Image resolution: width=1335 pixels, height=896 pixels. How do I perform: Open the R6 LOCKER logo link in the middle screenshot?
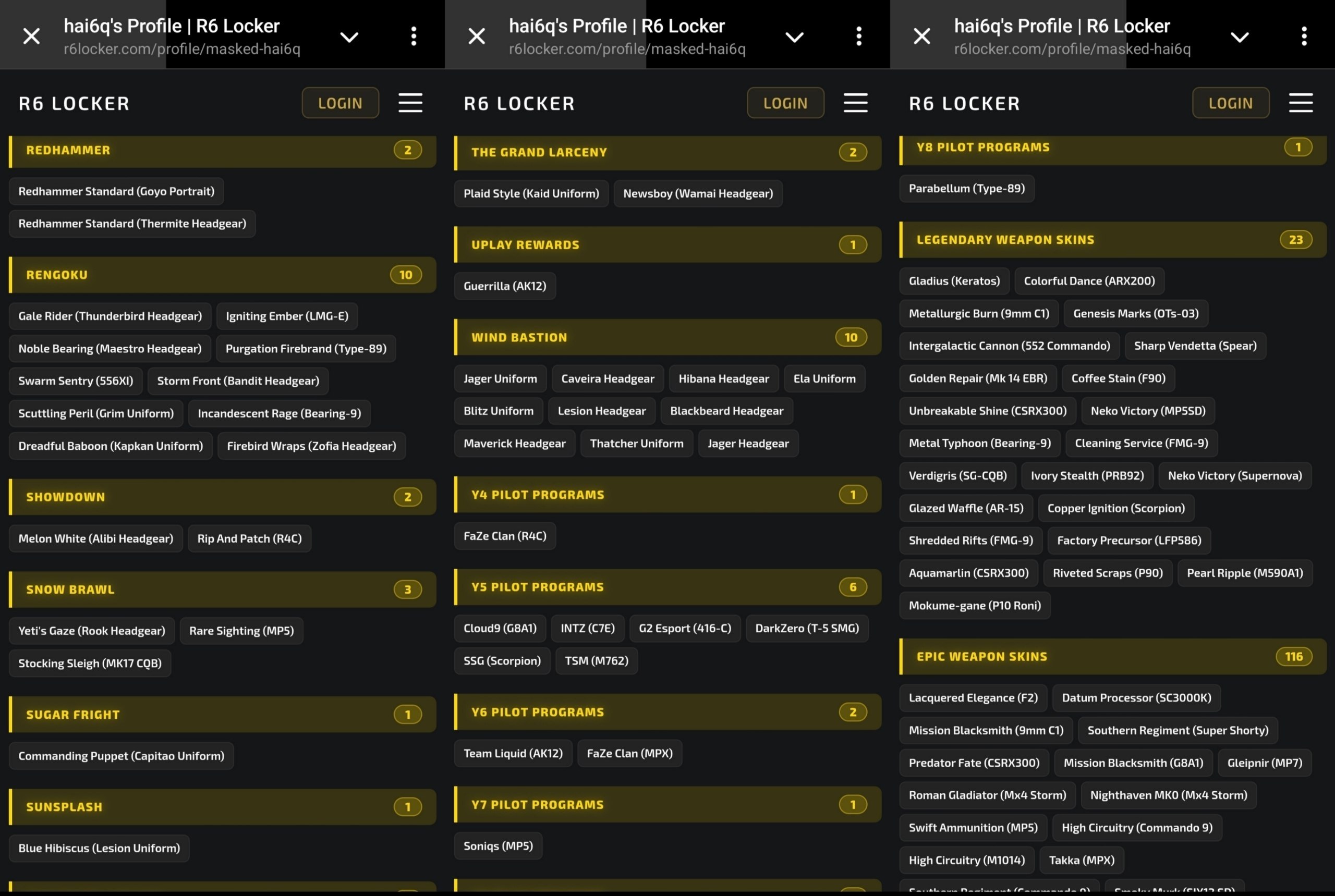[x=519, y=103]
